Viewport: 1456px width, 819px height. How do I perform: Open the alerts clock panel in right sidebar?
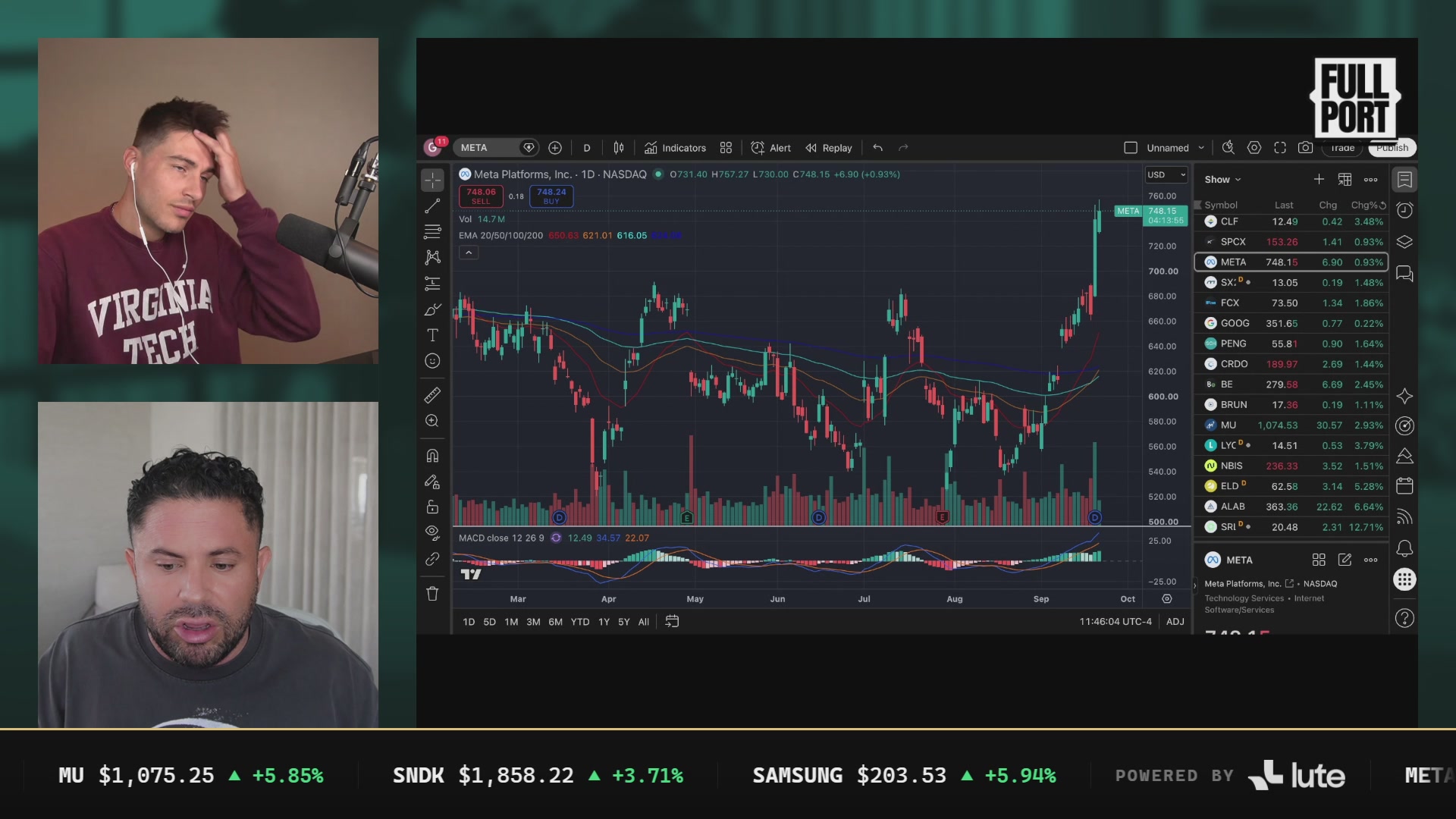point(1404,211)
